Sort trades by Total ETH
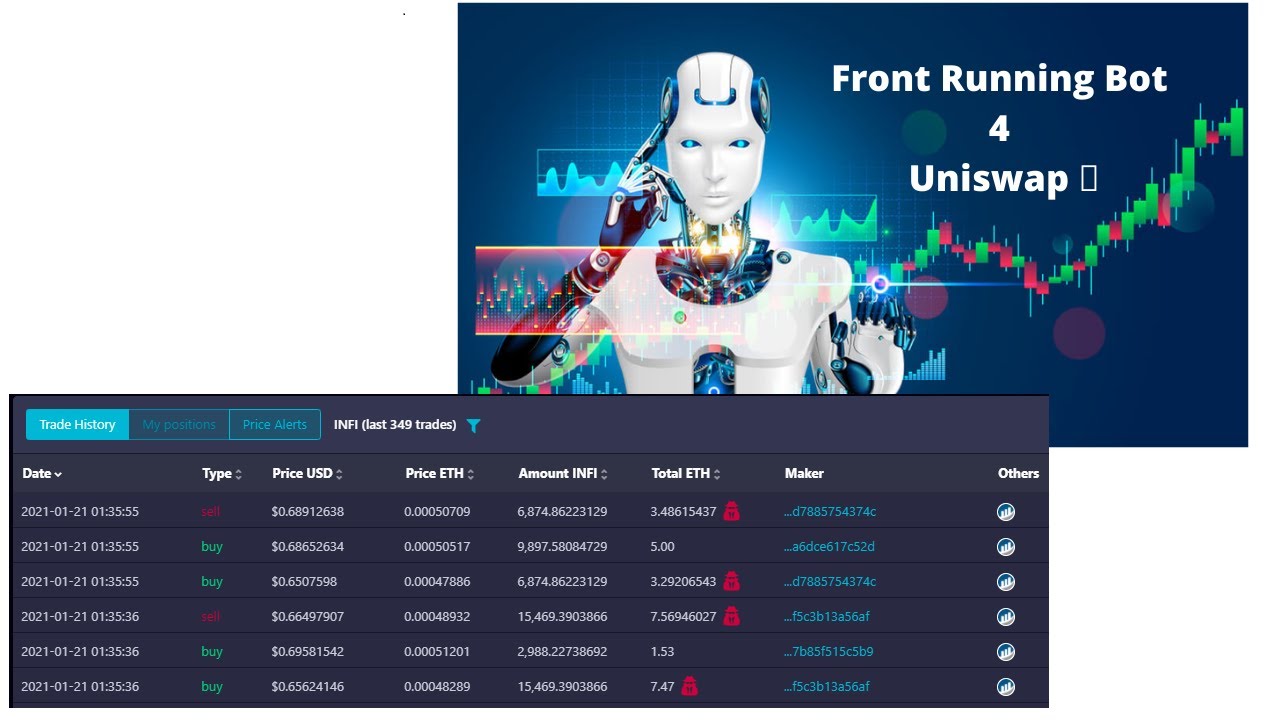The image size is (1280, 720). (x=686, y=473)
